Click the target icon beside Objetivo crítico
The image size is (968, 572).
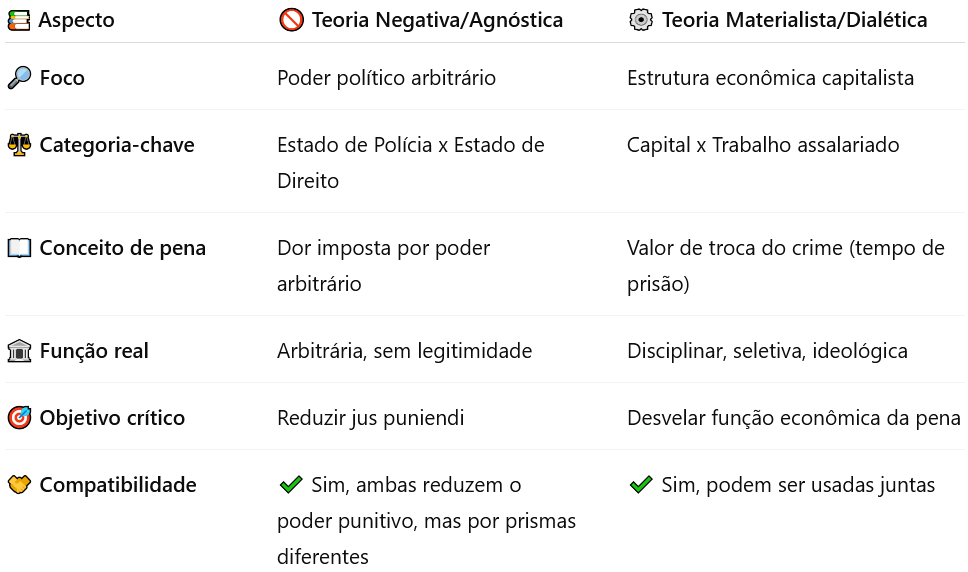(19, 418)
